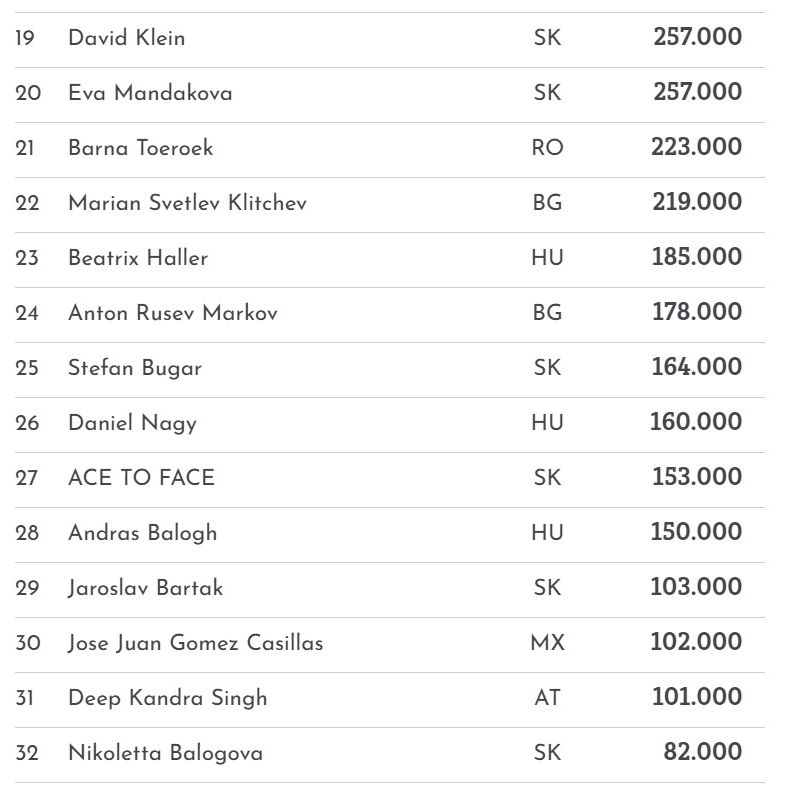The image size is (794, 785).
Task: Select Jose Juan Gomez Casillas
Action: click(195, 643)
